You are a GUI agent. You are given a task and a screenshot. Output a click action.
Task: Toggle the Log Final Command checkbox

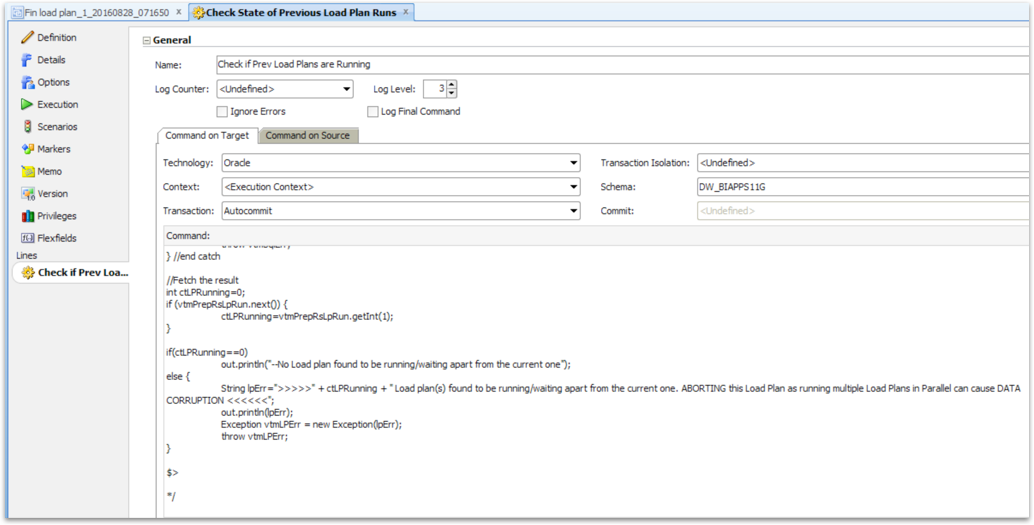(373, 111)
